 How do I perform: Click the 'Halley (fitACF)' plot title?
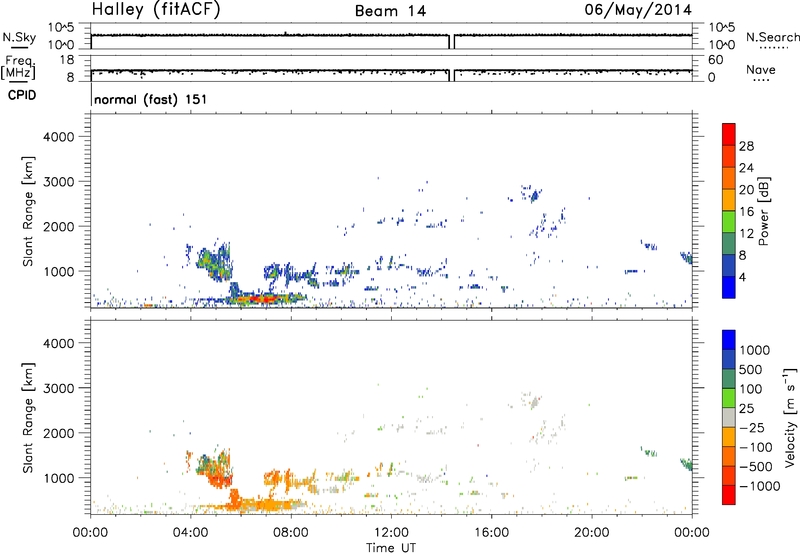click(156, 10)
